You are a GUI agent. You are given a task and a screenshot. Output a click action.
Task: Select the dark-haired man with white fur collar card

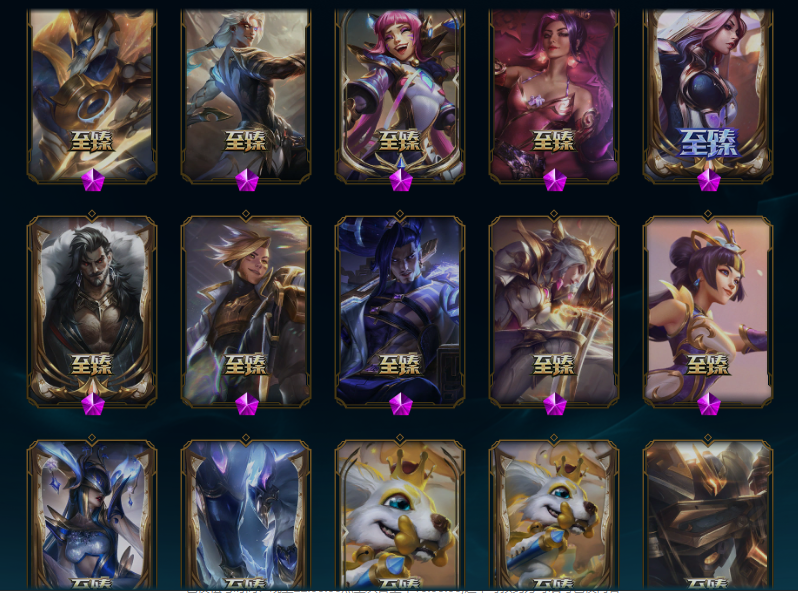click(92, 311)
